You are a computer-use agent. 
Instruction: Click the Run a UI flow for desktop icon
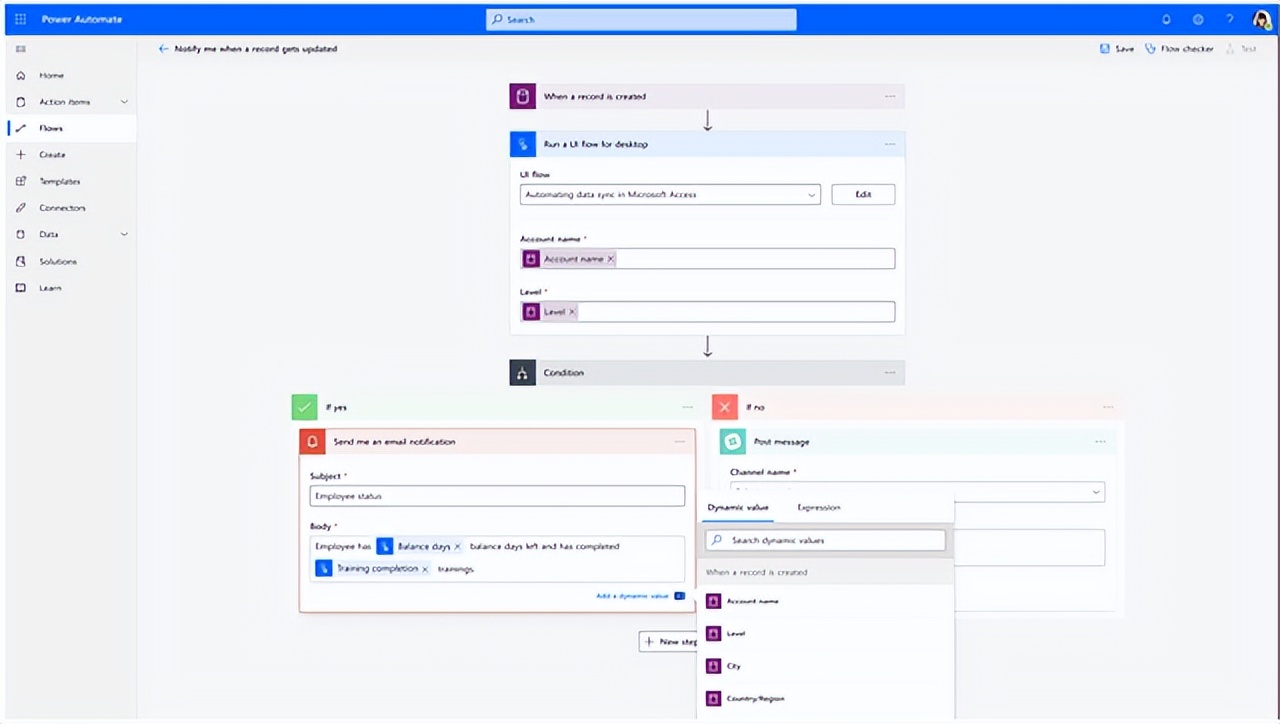click(x=523, y=144)
